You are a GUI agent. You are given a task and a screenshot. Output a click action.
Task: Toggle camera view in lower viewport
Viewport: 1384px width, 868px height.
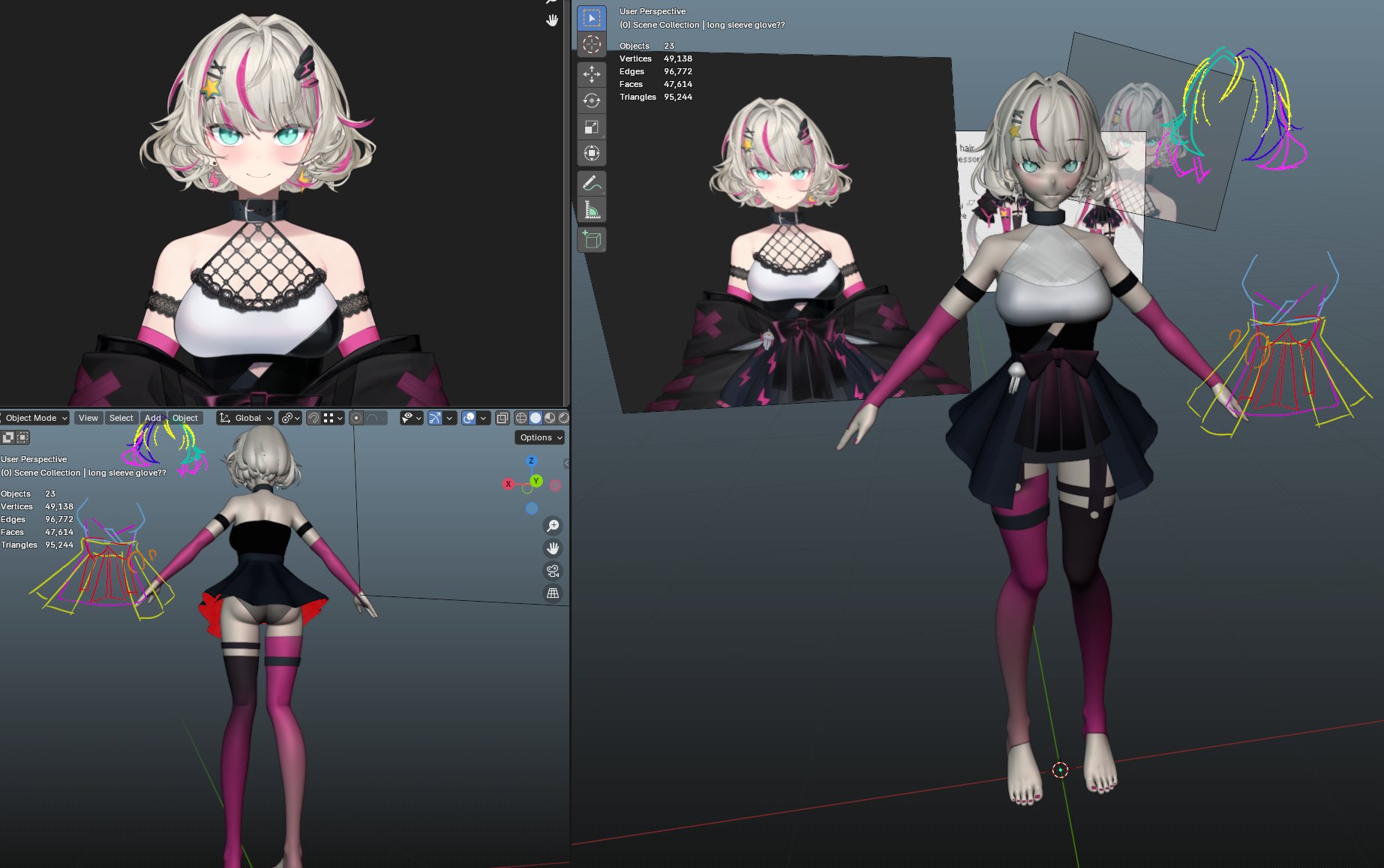553,571
